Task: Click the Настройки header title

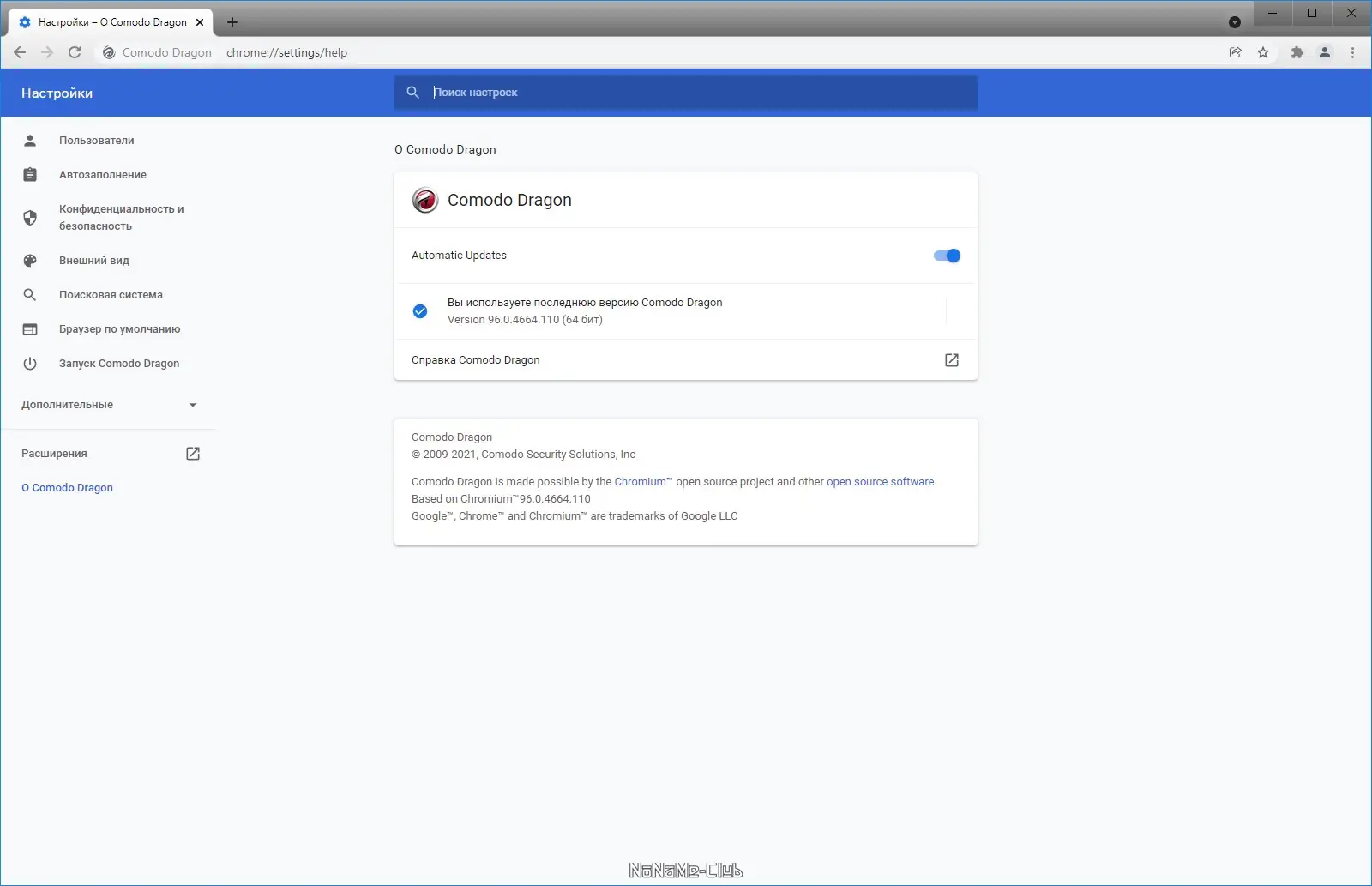Action: click(x=57, y=93)
